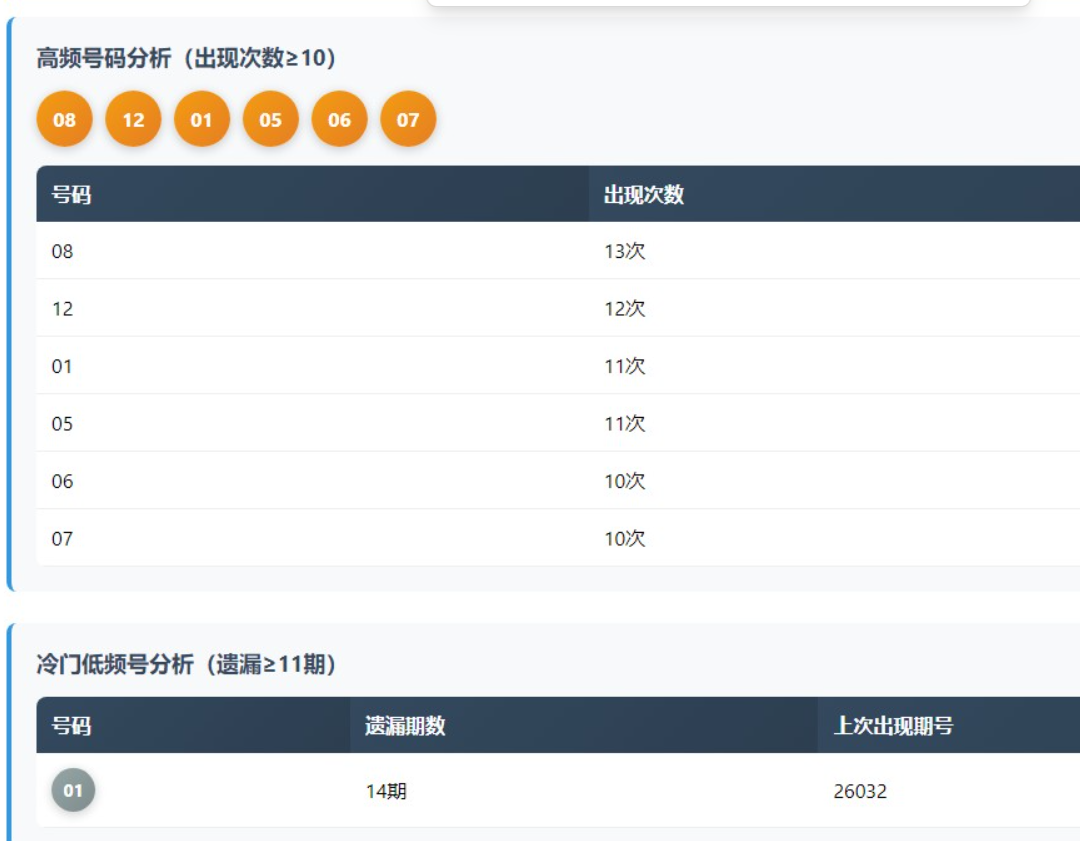Sort by 出现次数 column header

(x=644, y=195)
